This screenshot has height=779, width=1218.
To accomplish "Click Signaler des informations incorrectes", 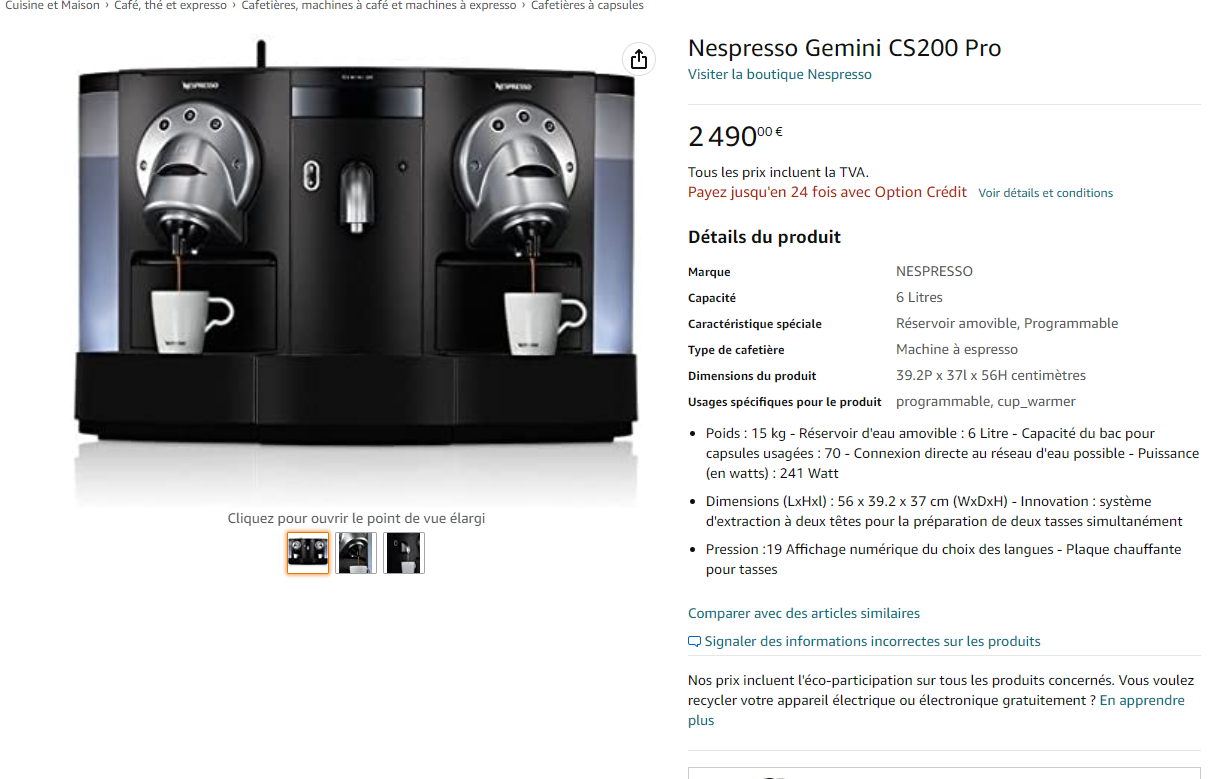I will pyautogui.click(x=873, y=641).
